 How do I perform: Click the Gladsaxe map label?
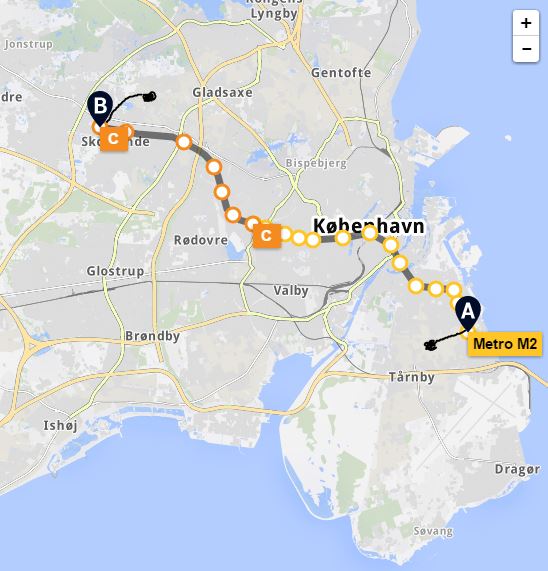[x=222, y=92]
